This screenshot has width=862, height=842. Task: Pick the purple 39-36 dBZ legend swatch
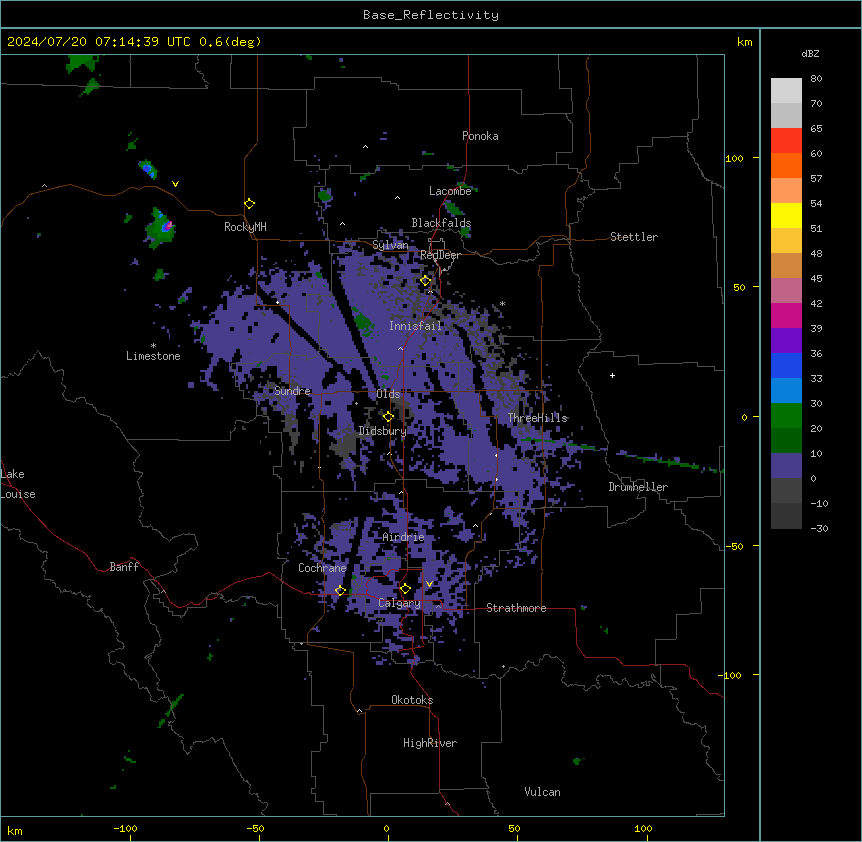tap(786, 341)
